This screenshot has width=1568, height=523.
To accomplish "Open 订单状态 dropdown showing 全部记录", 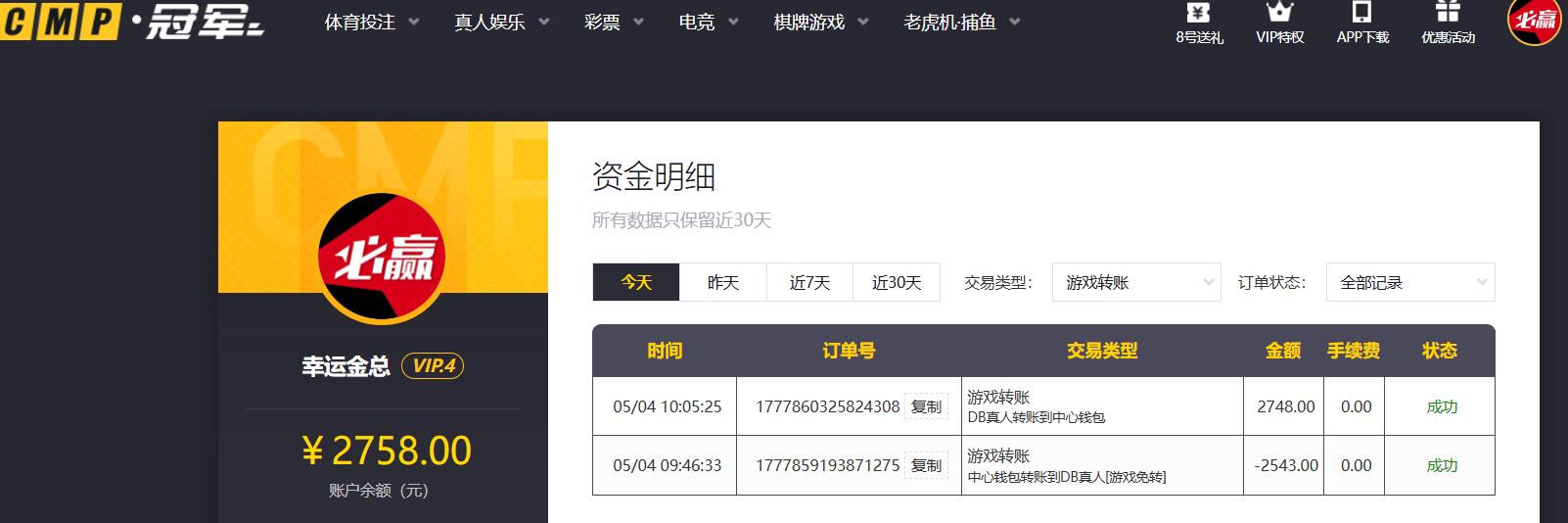I will click(1410, 282).
